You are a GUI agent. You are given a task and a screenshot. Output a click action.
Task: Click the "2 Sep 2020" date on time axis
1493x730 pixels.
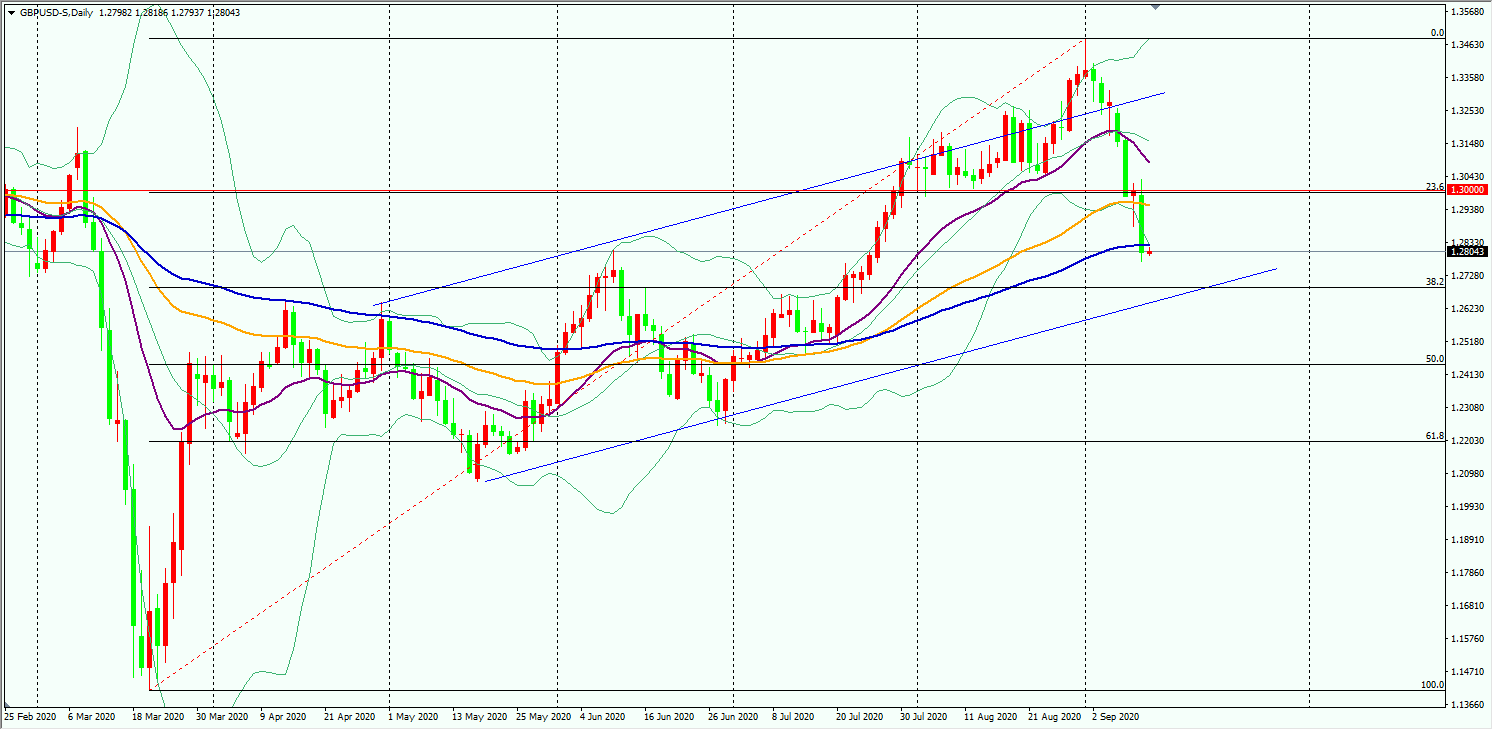pyautogui.click(x=1115, y=718)
